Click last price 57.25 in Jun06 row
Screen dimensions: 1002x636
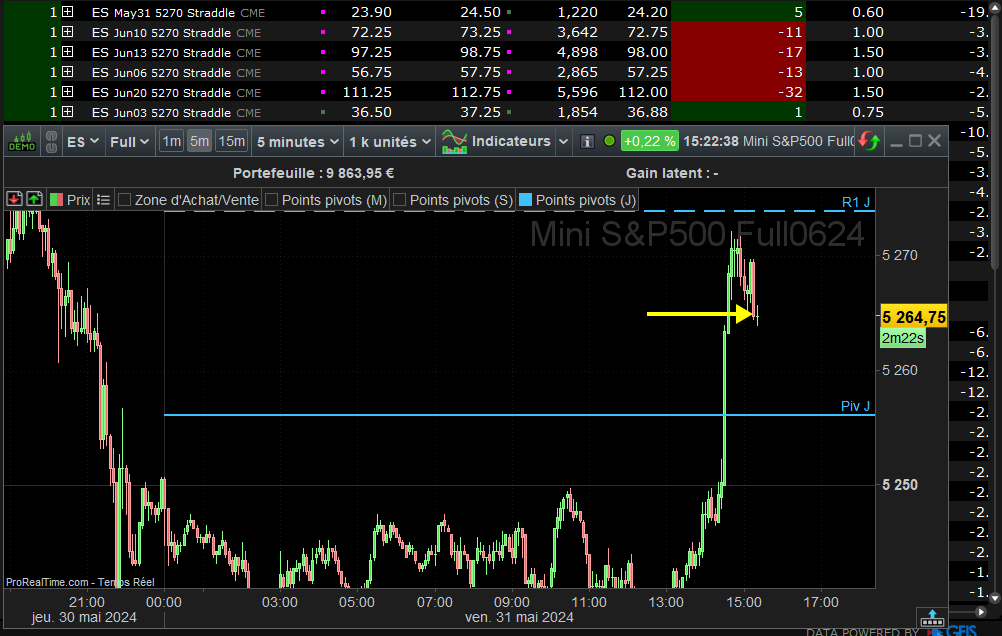[647, 72]
